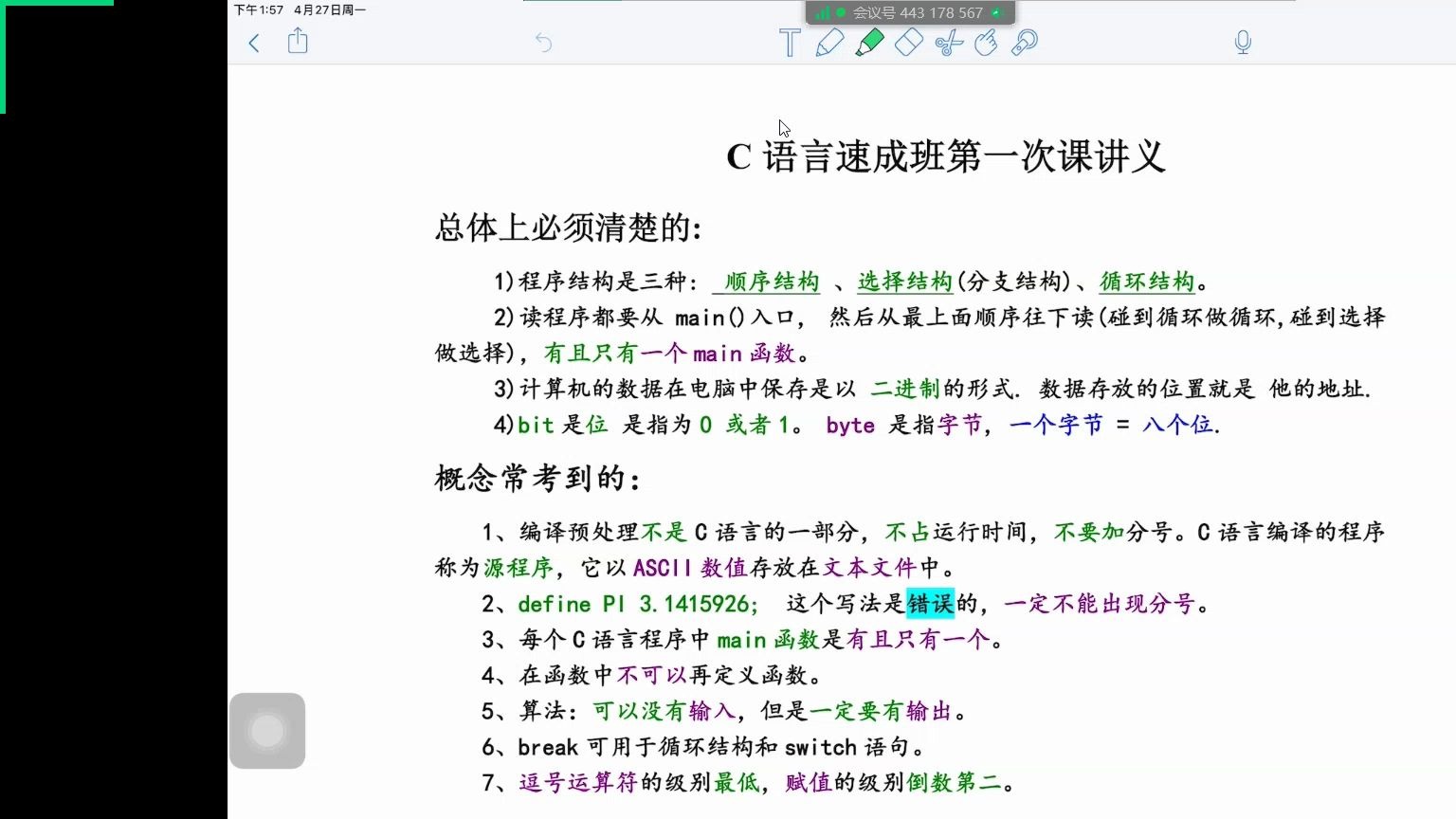Click 'define PI 3.1415926;' text
This screenshot has width=1456, height=819.
coord(638,604)
